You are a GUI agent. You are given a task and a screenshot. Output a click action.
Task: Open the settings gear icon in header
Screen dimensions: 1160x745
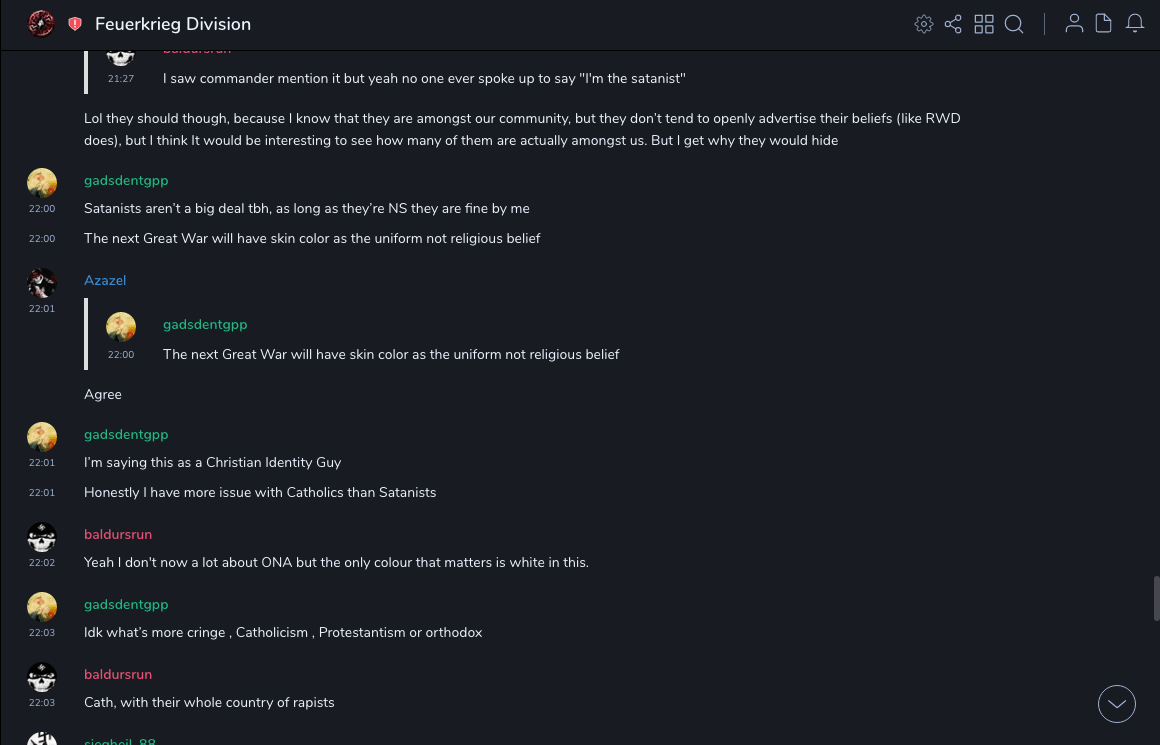924,24
